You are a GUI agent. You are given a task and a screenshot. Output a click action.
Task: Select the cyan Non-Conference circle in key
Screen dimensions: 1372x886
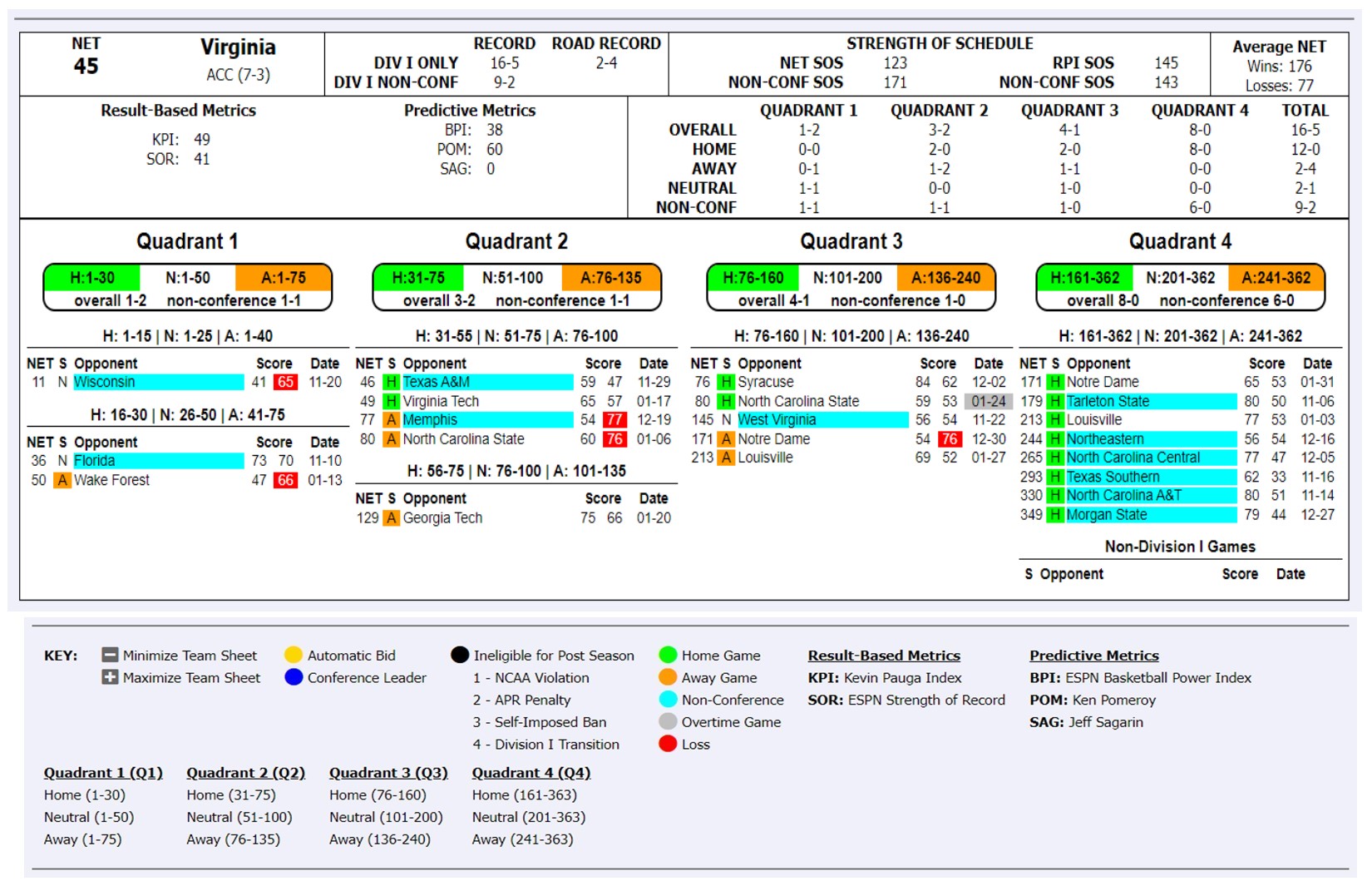tap(668, 700)
